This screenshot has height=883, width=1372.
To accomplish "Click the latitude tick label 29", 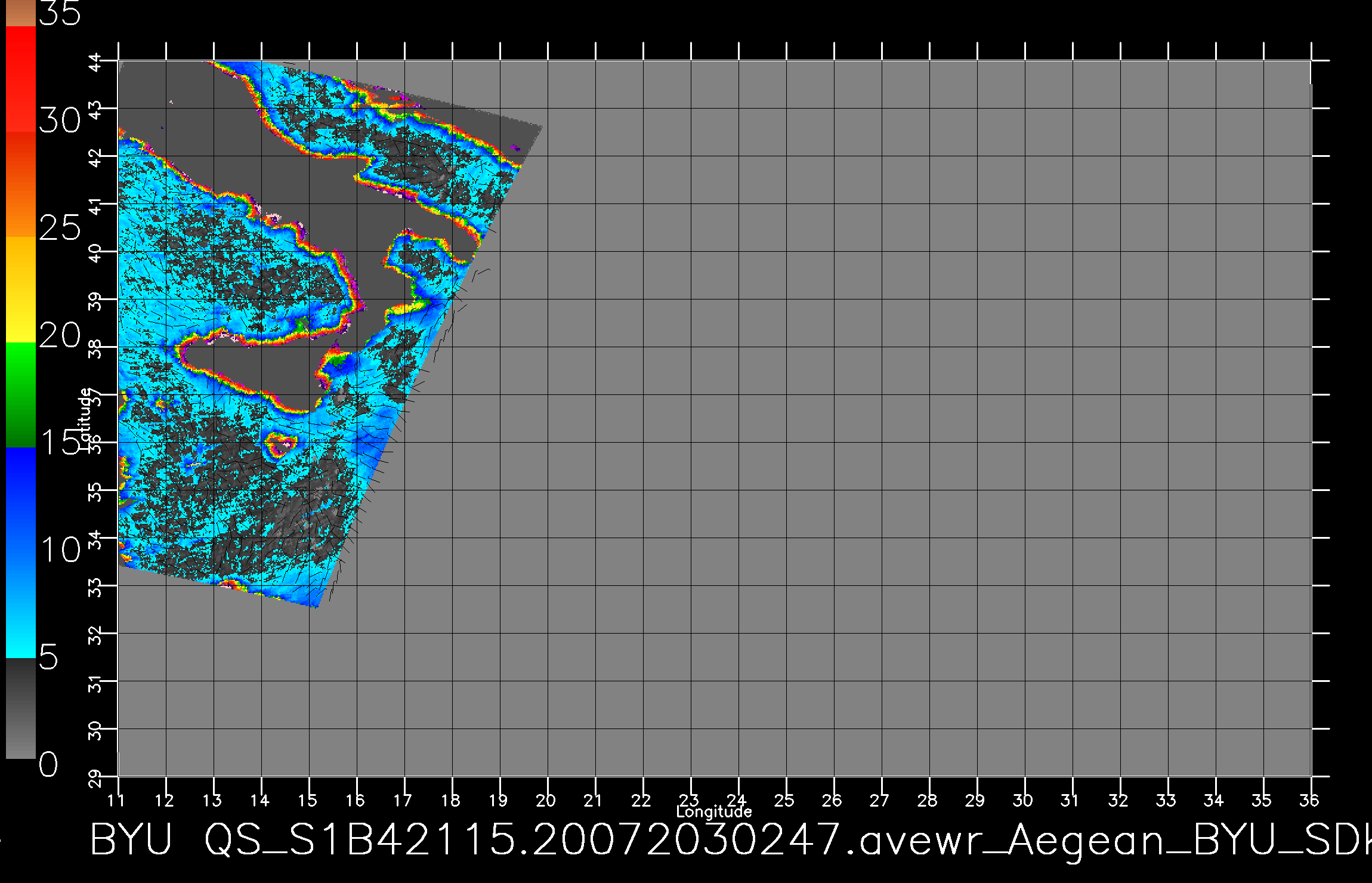I will 96,777.
